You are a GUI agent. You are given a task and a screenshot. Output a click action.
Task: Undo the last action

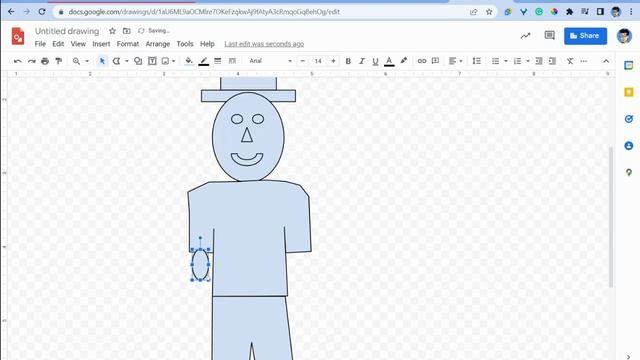[18, 61]
